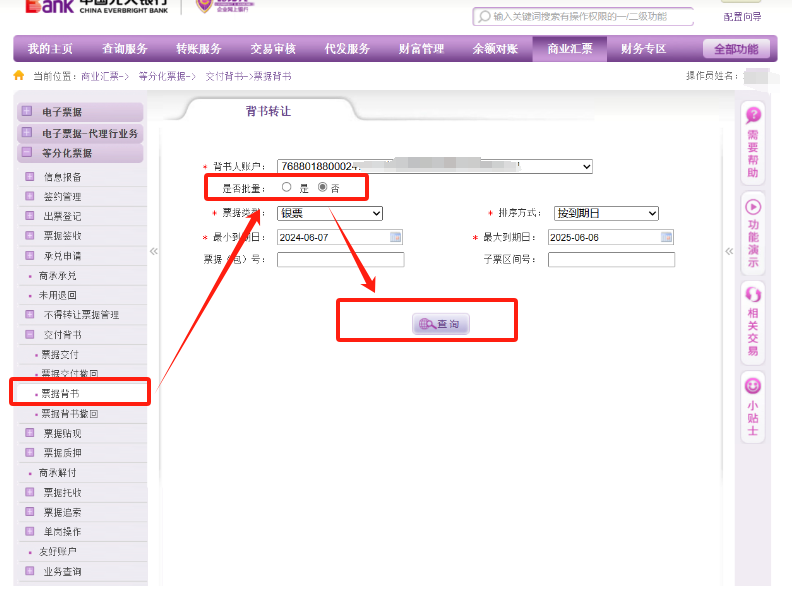Open the 商业汇票 menu
The width and height of the screenshot is (792, 600).
pyautogui.click(x=570, y=48)
